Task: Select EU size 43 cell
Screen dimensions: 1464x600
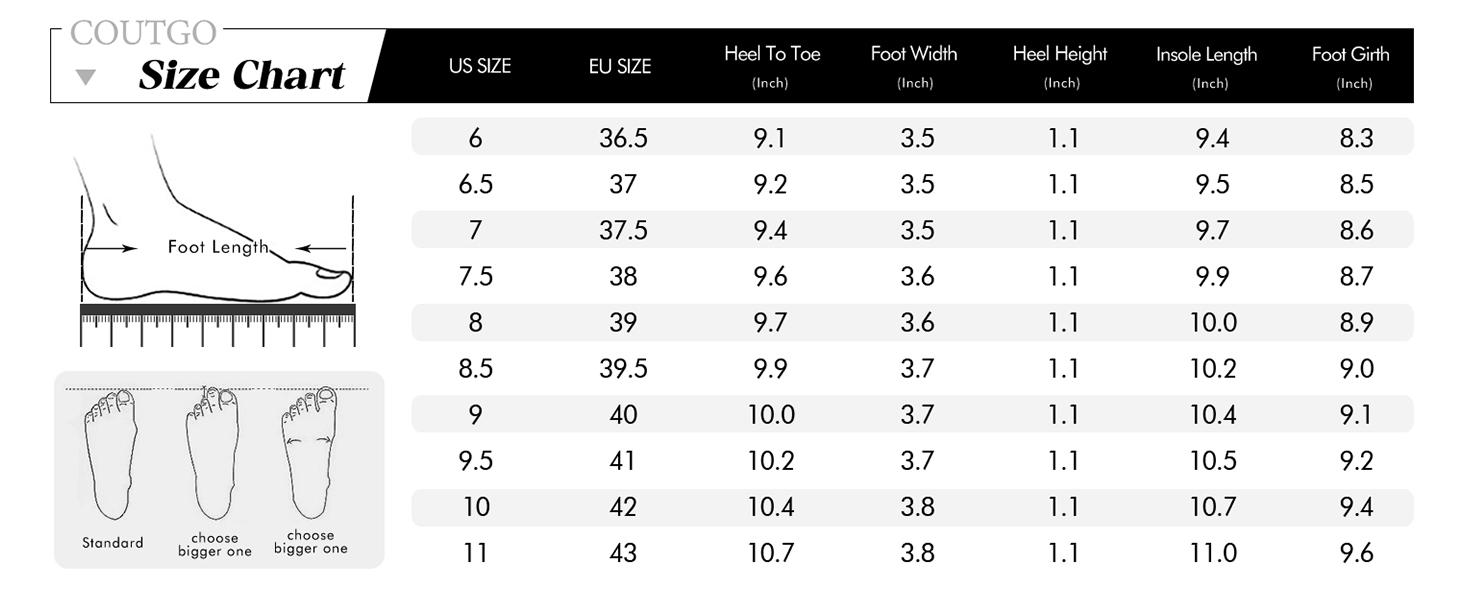Action: tap(623, 553)
